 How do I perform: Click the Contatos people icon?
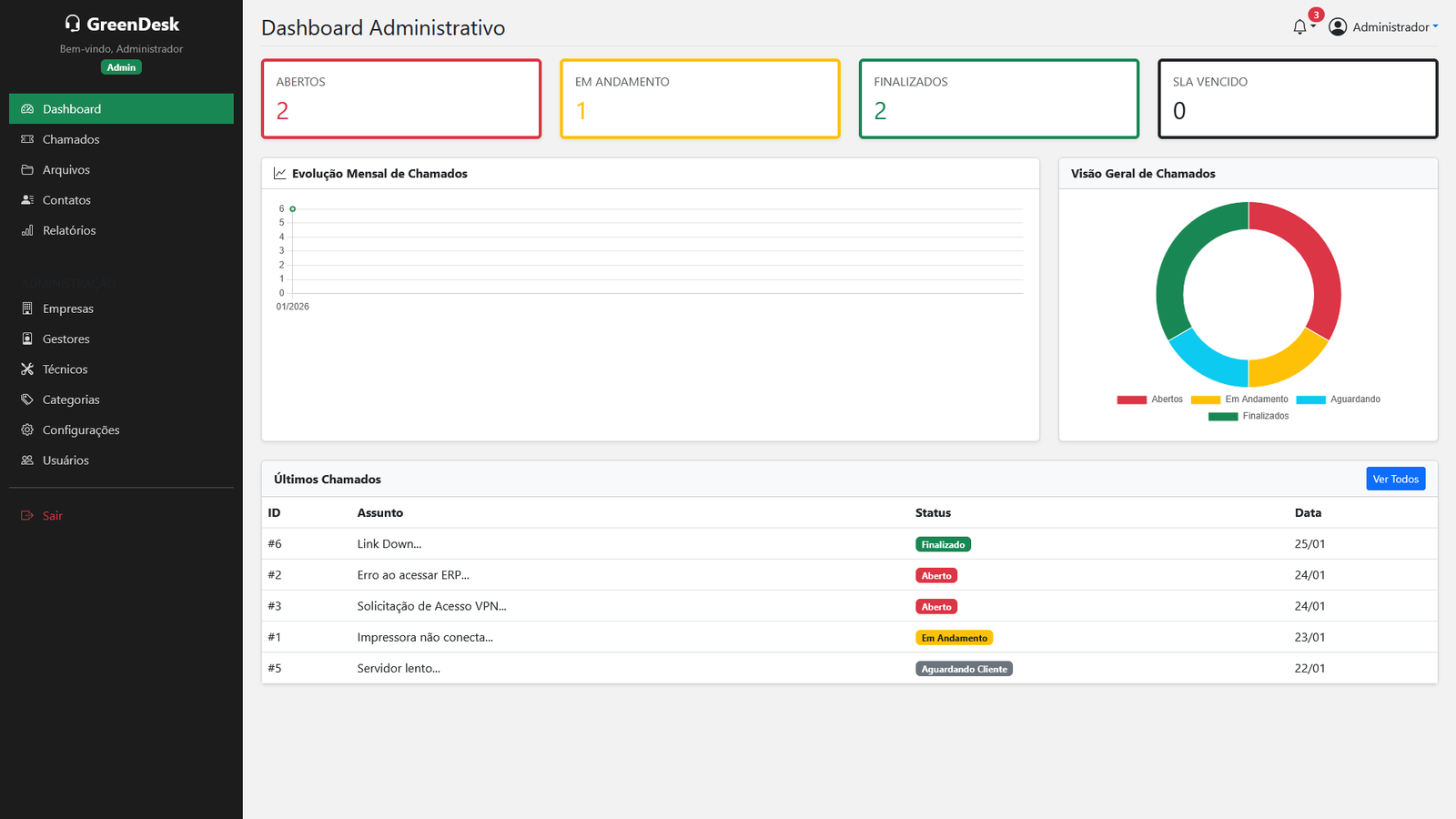point(26,200)
